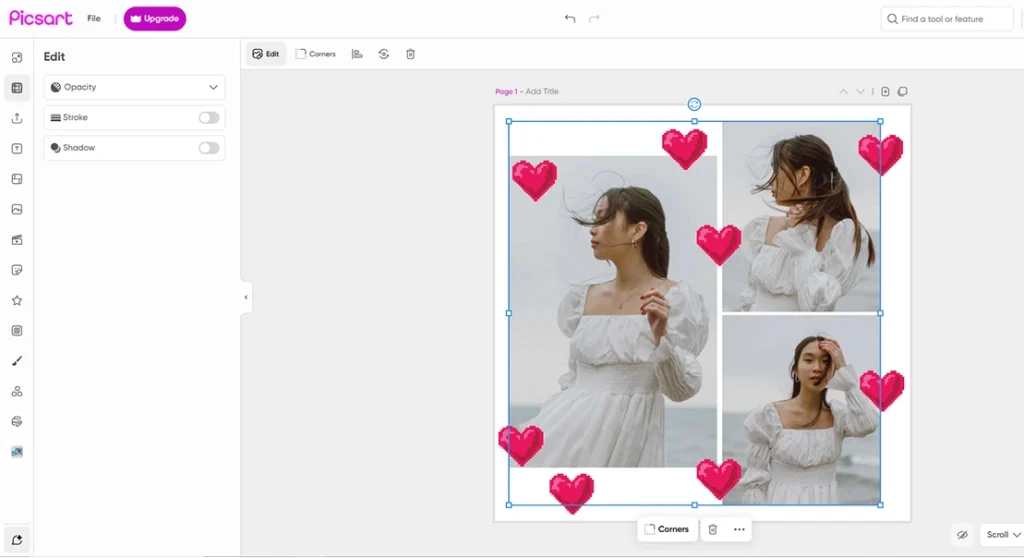Duplicate the page icon
1024x558 pixels.
[x=903, y=92]
